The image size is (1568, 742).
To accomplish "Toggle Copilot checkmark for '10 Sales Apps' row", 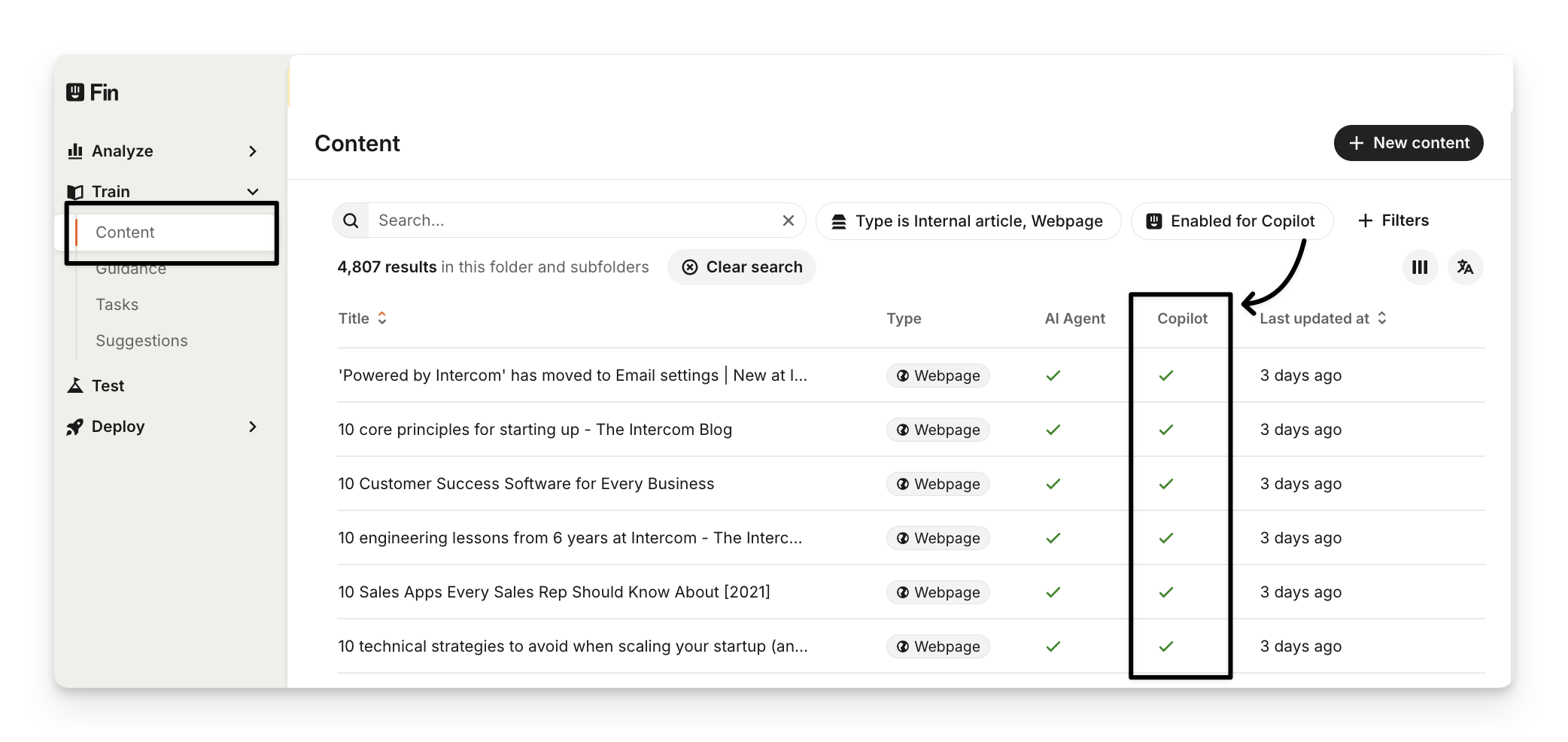I will 1165,592.
